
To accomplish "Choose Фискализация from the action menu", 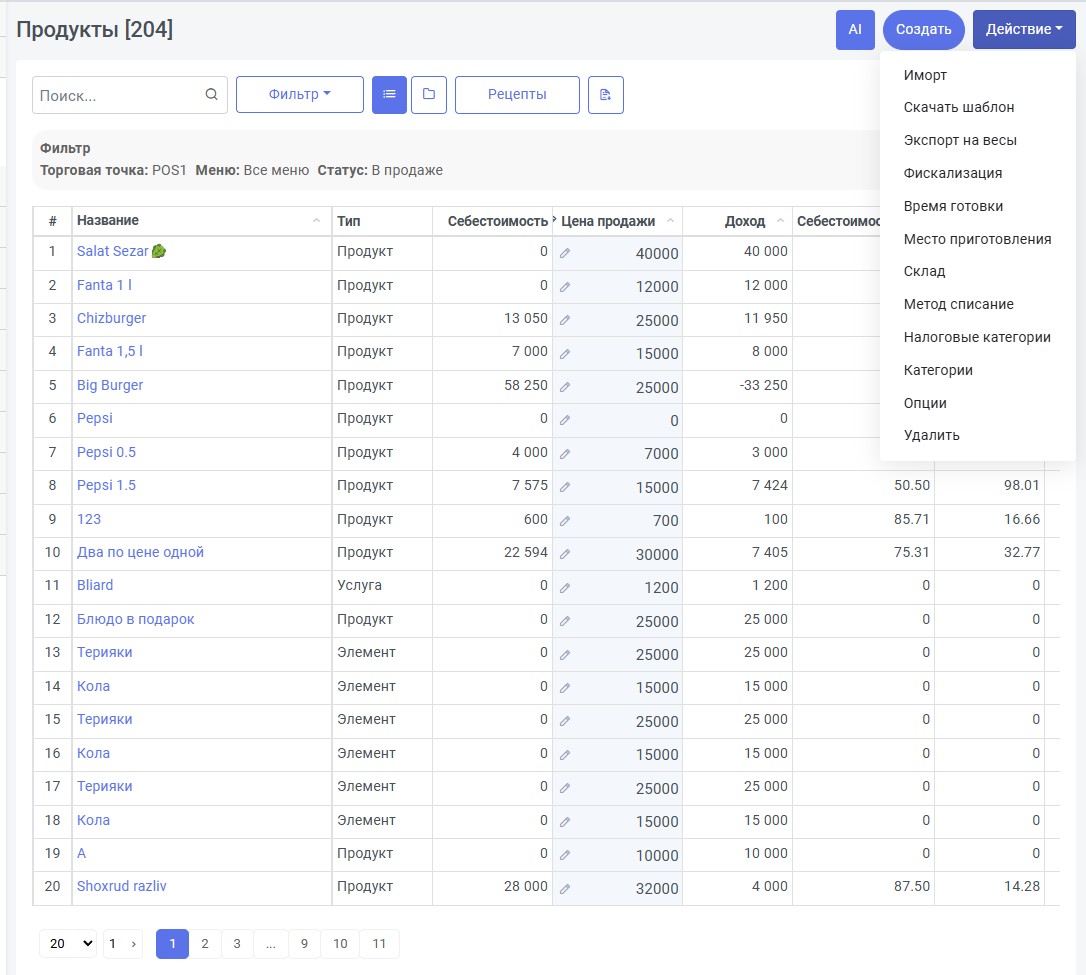I will 952,173.
